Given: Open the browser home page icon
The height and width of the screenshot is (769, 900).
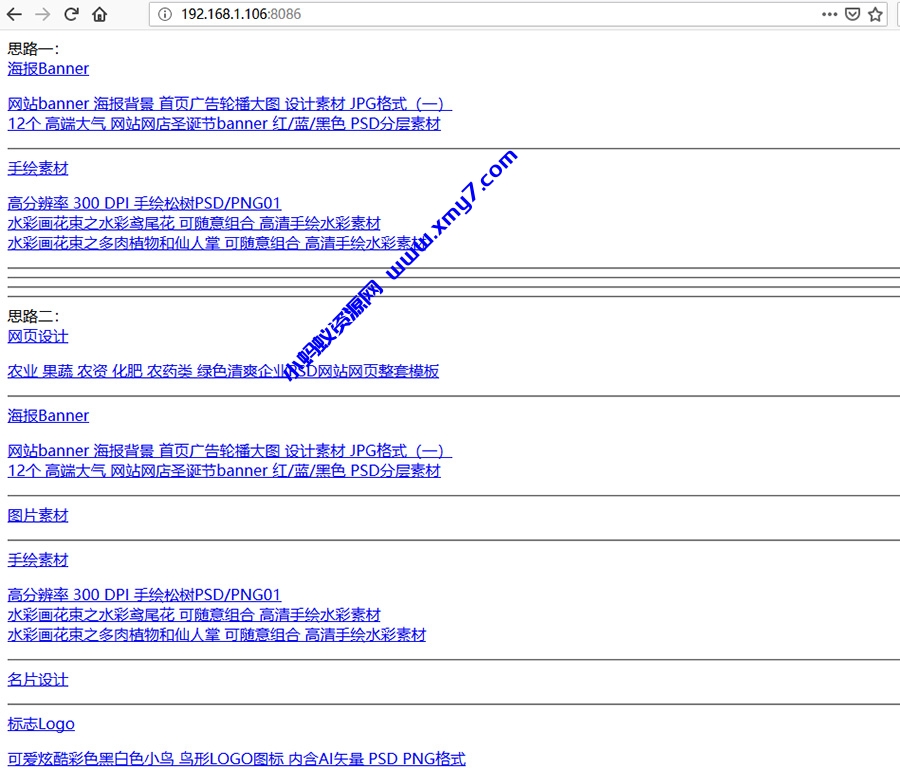Looking at the screenshot, I should (x=99, y=14).
